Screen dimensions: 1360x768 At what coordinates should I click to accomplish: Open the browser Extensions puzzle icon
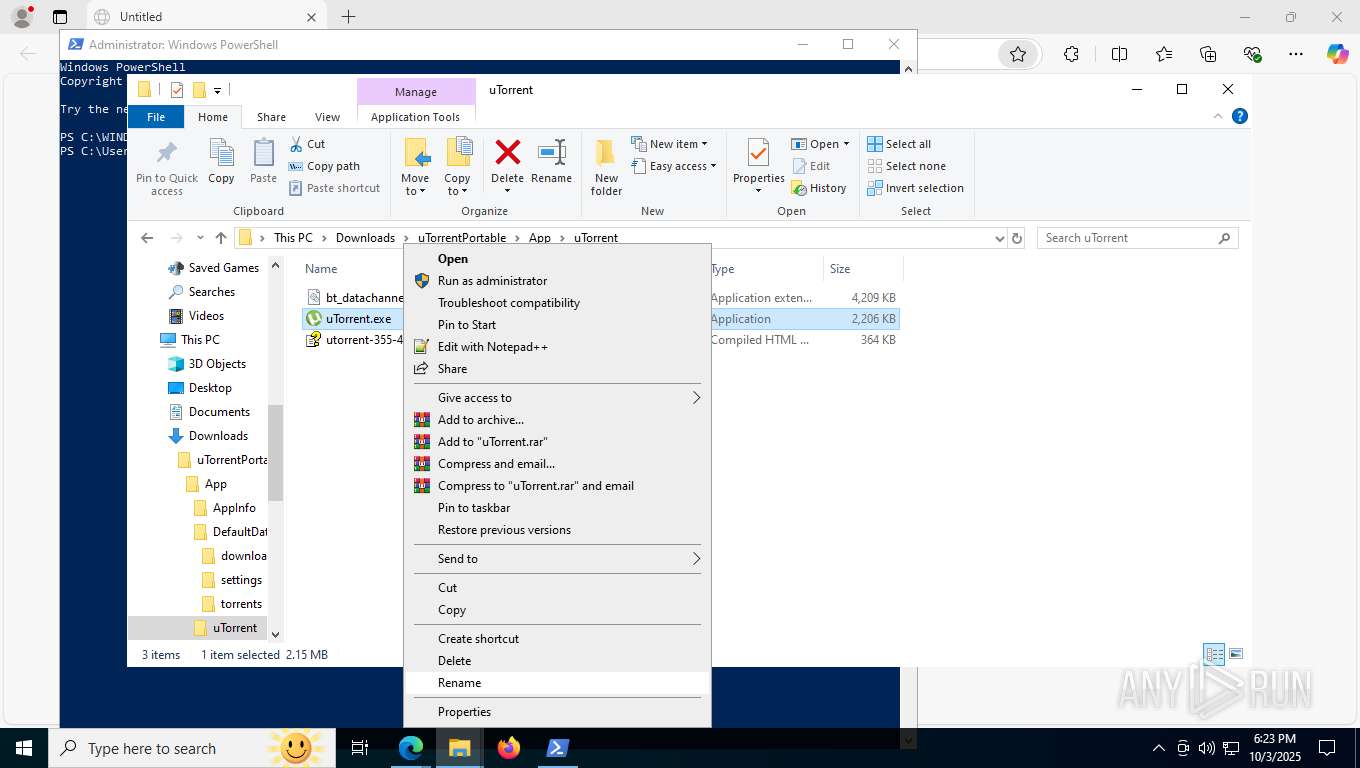(1071, 54)
